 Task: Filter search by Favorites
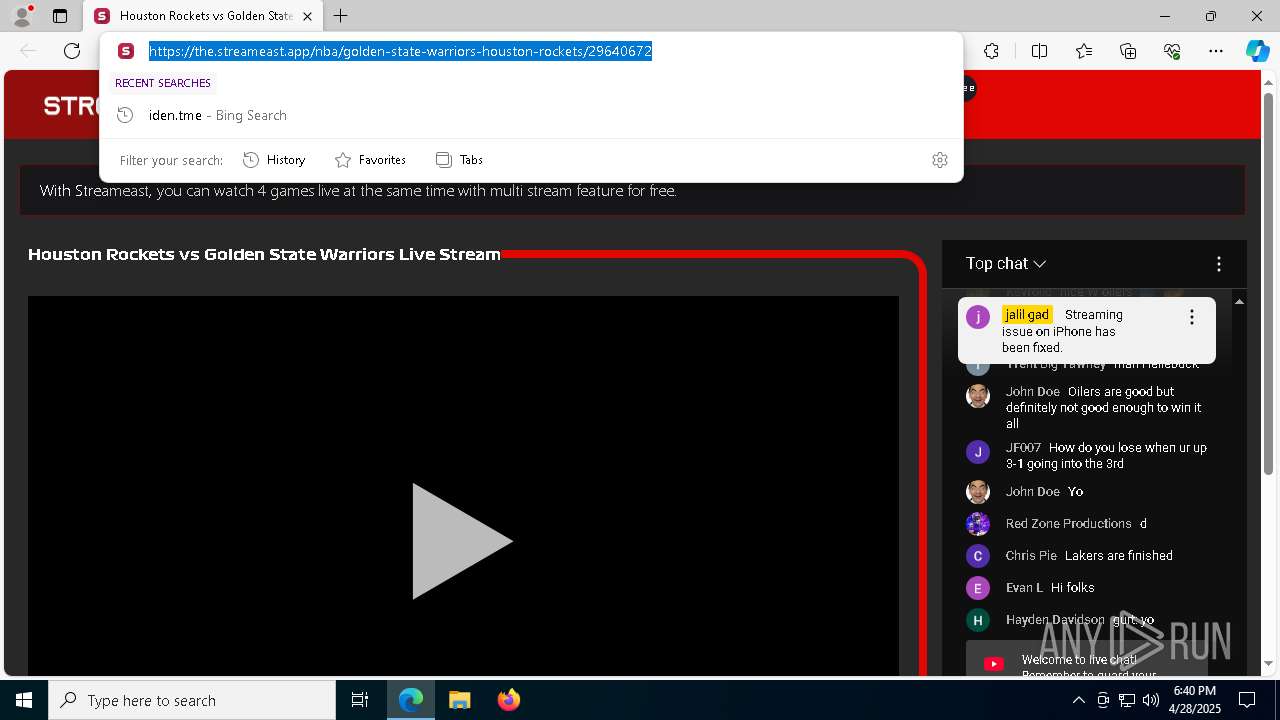(x=370, y=160)
